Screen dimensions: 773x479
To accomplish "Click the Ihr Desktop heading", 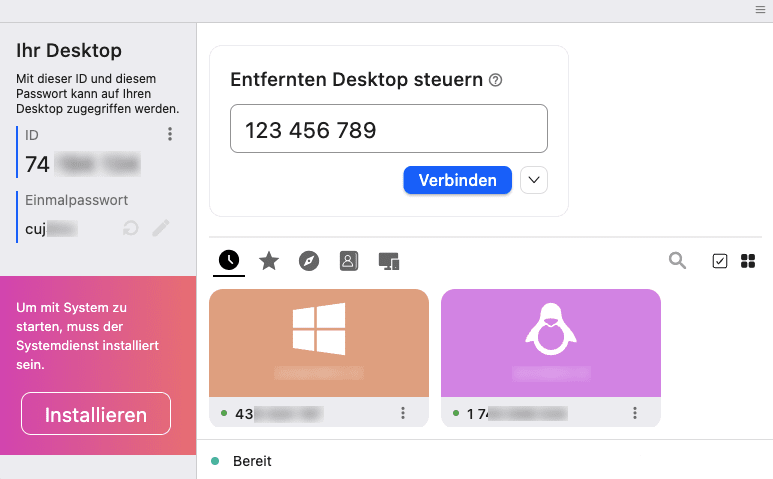I will tap(69, 50).
